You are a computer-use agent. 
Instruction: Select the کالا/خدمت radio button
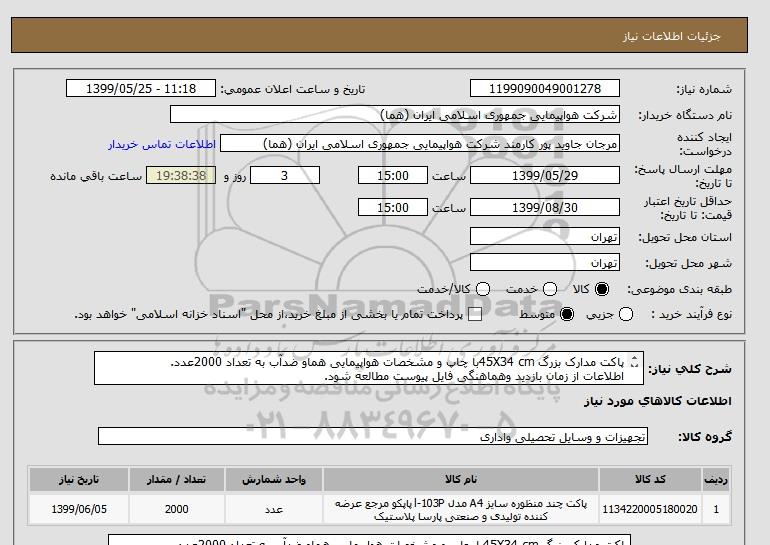[483, 289]
